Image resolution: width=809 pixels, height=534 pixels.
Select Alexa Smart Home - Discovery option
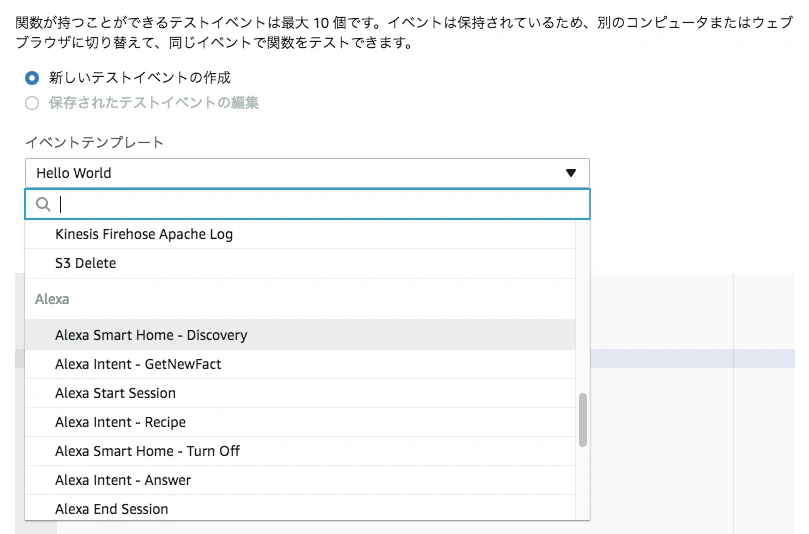[x=300, y=335]
